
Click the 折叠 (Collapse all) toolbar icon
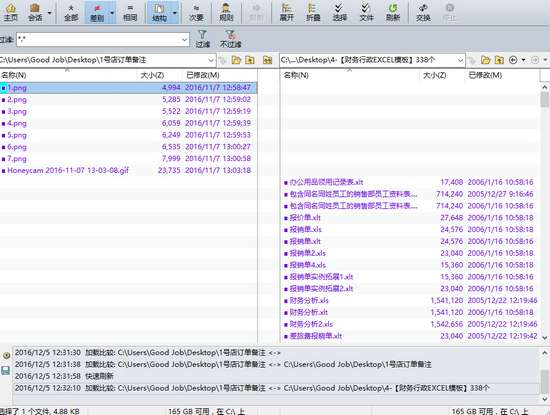pos(313,12)
